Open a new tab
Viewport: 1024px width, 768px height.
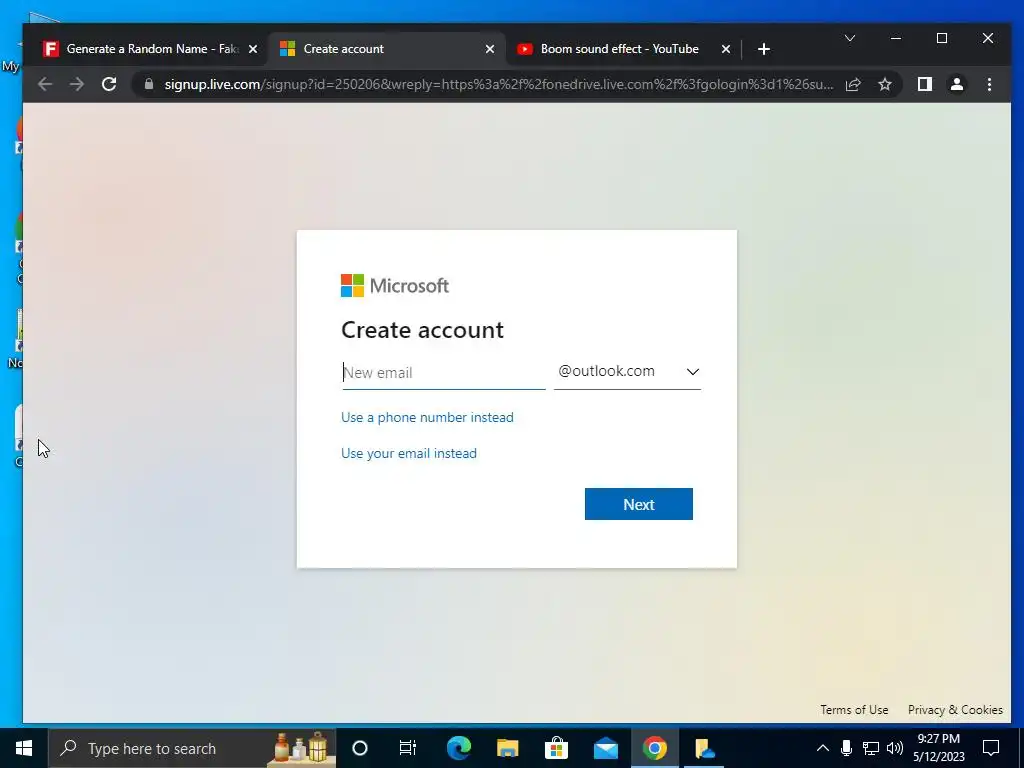(x=763, y=49)
